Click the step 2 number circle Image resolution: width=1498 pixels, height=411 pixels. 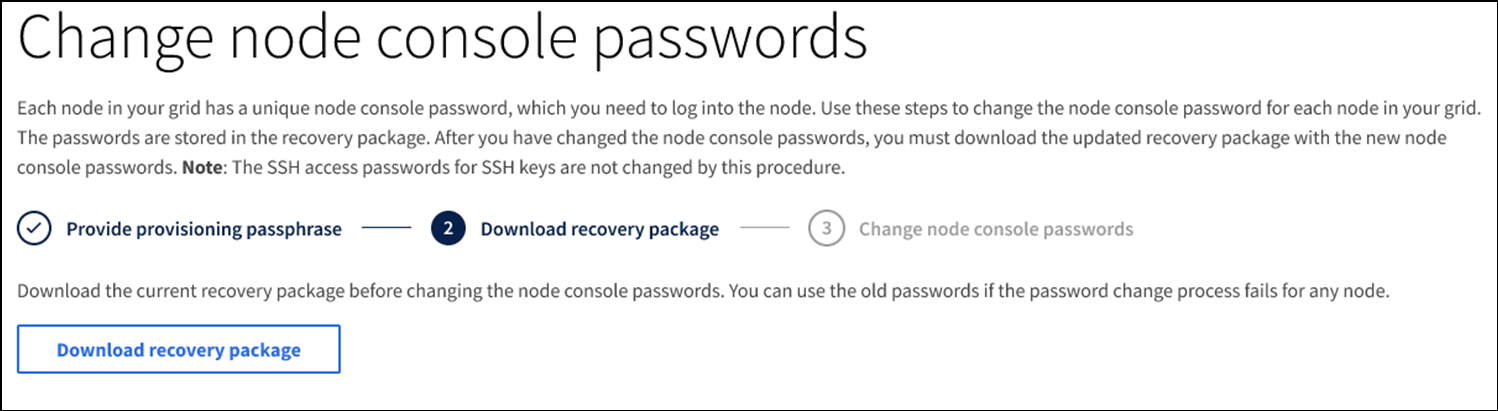point(449,229)
